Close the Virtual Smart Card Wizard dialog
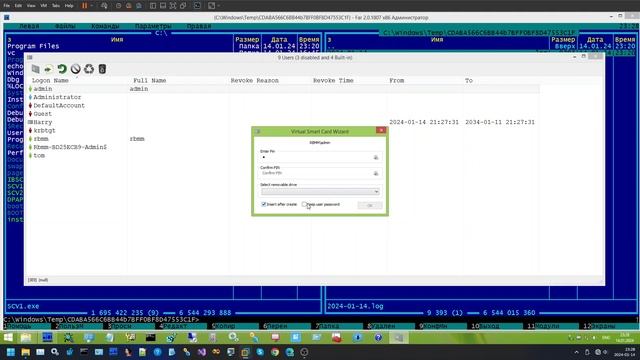 pos(381,130)
